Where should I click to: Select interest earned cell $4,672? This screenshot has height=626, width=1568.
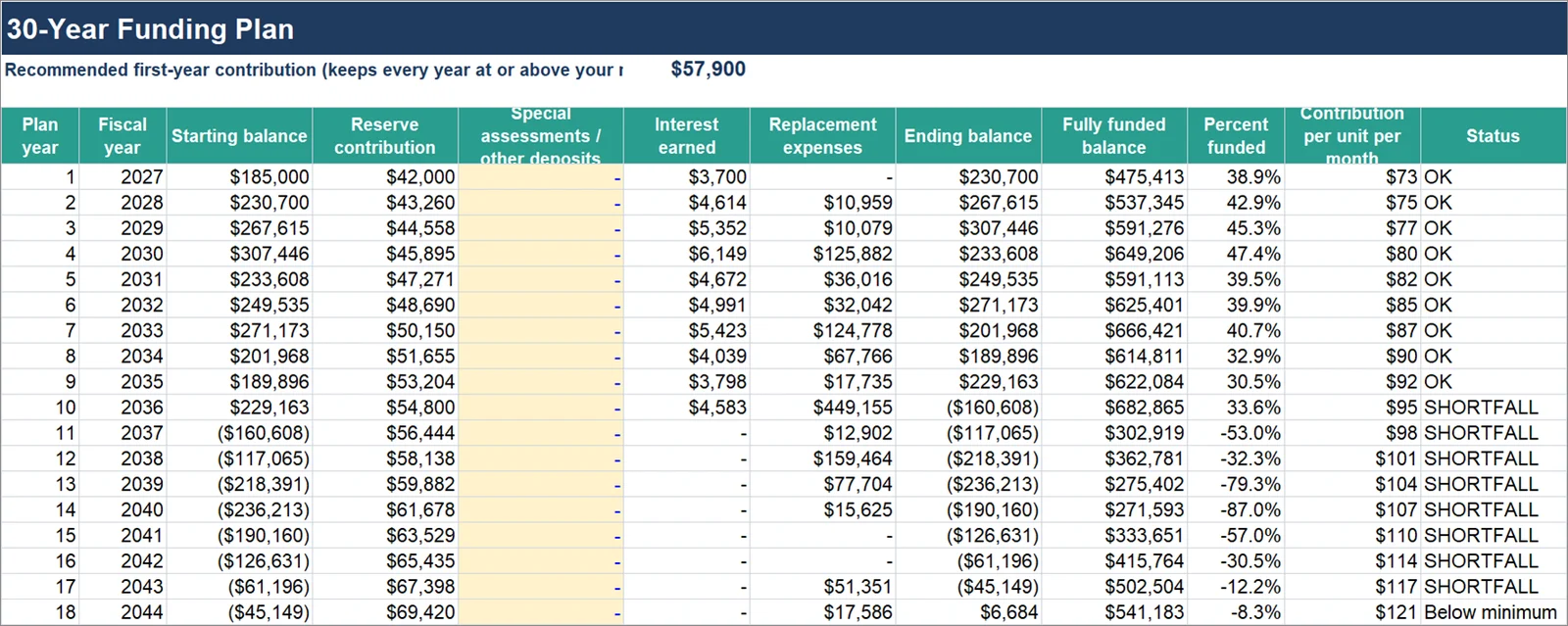click(687, 279)
